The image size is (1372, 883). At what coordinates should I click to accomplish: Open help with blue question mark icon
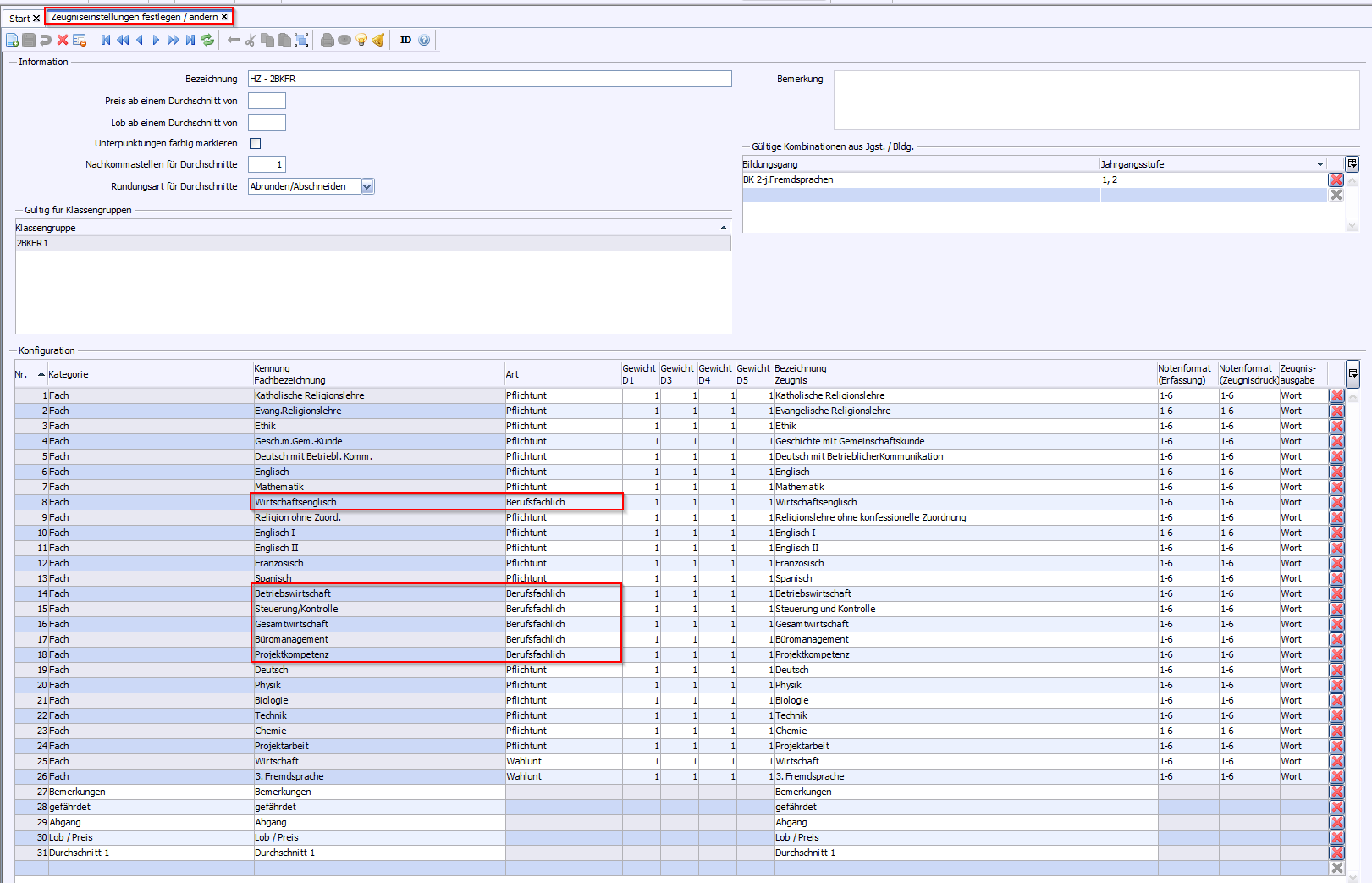point(424,40)
